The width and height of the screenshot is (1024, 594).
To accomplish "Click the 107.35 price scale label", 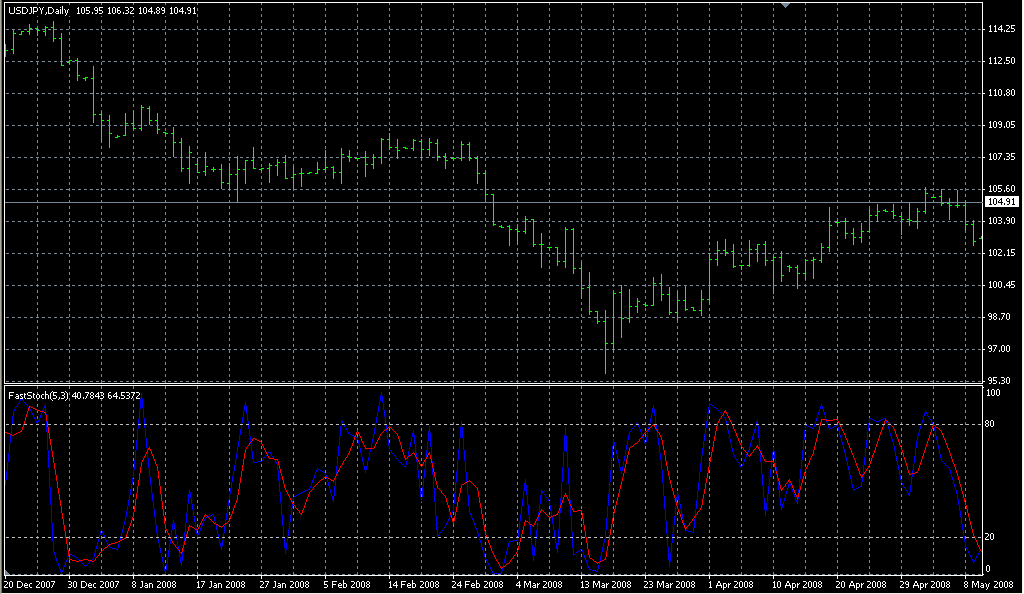I will pos(1001,157).
